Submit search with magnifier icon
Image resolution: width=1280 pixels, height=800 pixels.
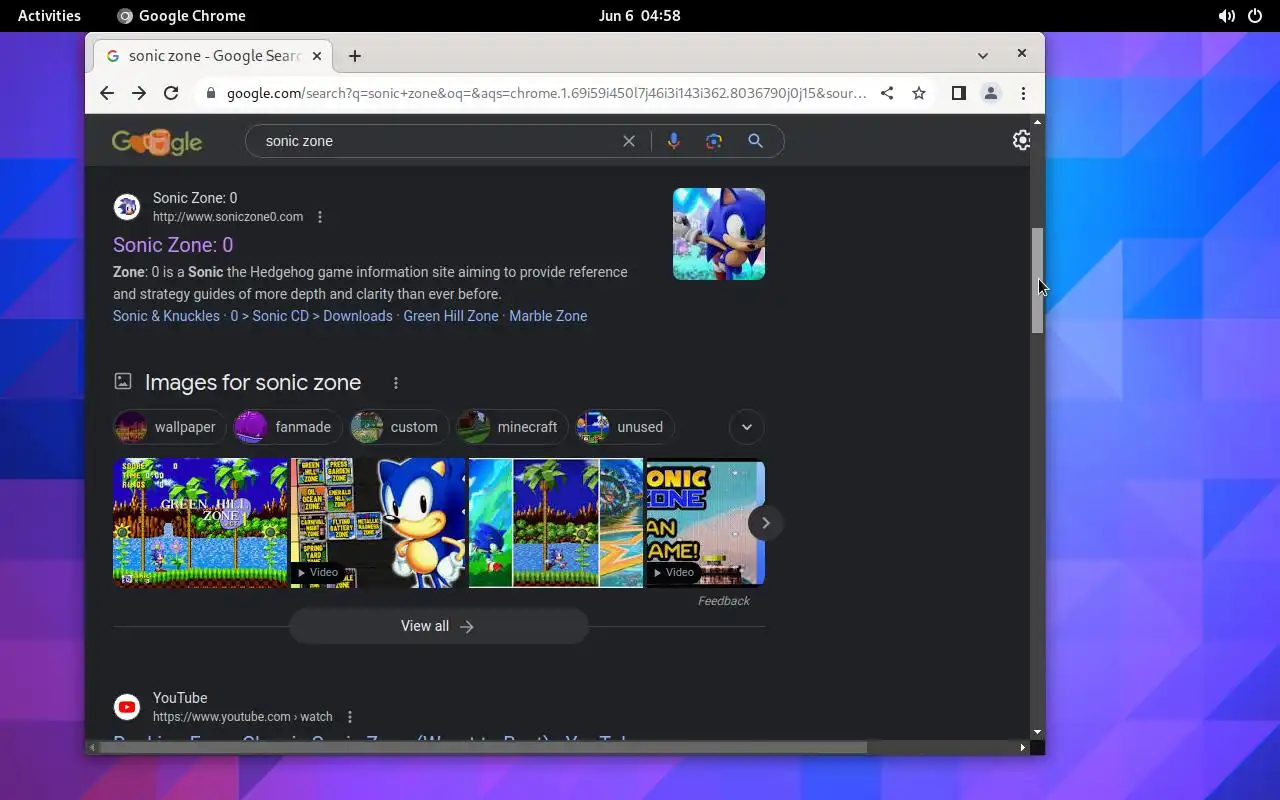[x=756, y=141]
